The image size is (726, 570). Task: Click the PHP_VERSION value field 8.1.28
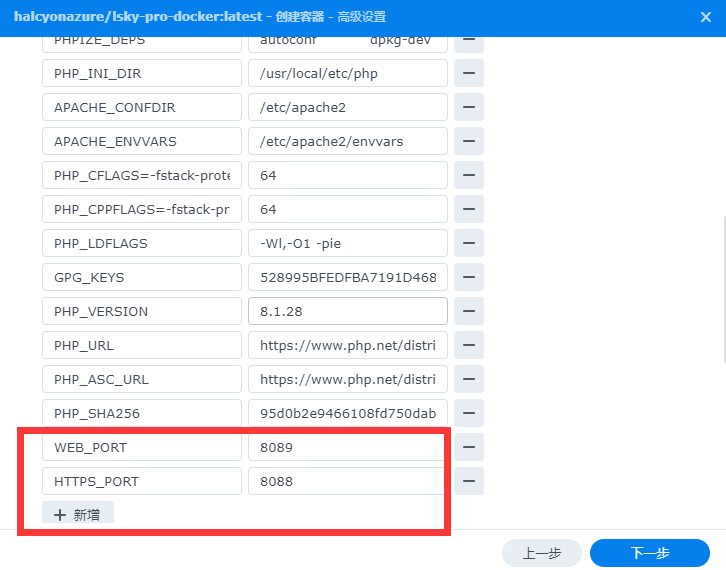[347, 311]
